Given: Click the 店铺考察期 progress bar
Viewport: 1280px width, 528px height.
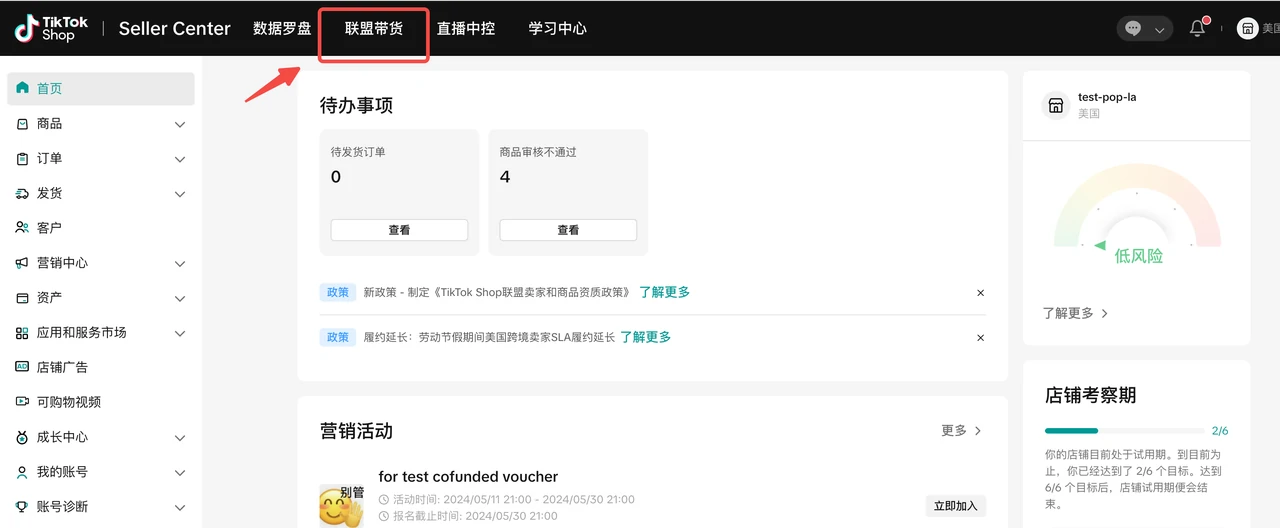Looking at the screenshot, I should coord(1124,431).
